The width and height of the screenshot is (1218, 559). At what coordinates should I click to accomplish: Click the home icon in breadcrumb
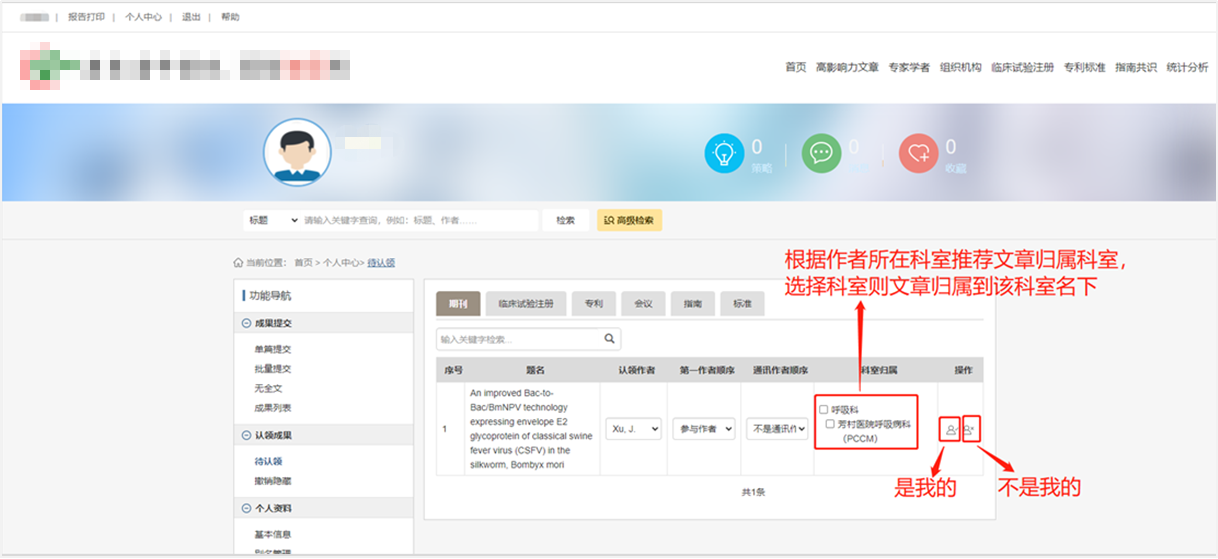pos(238,263)
